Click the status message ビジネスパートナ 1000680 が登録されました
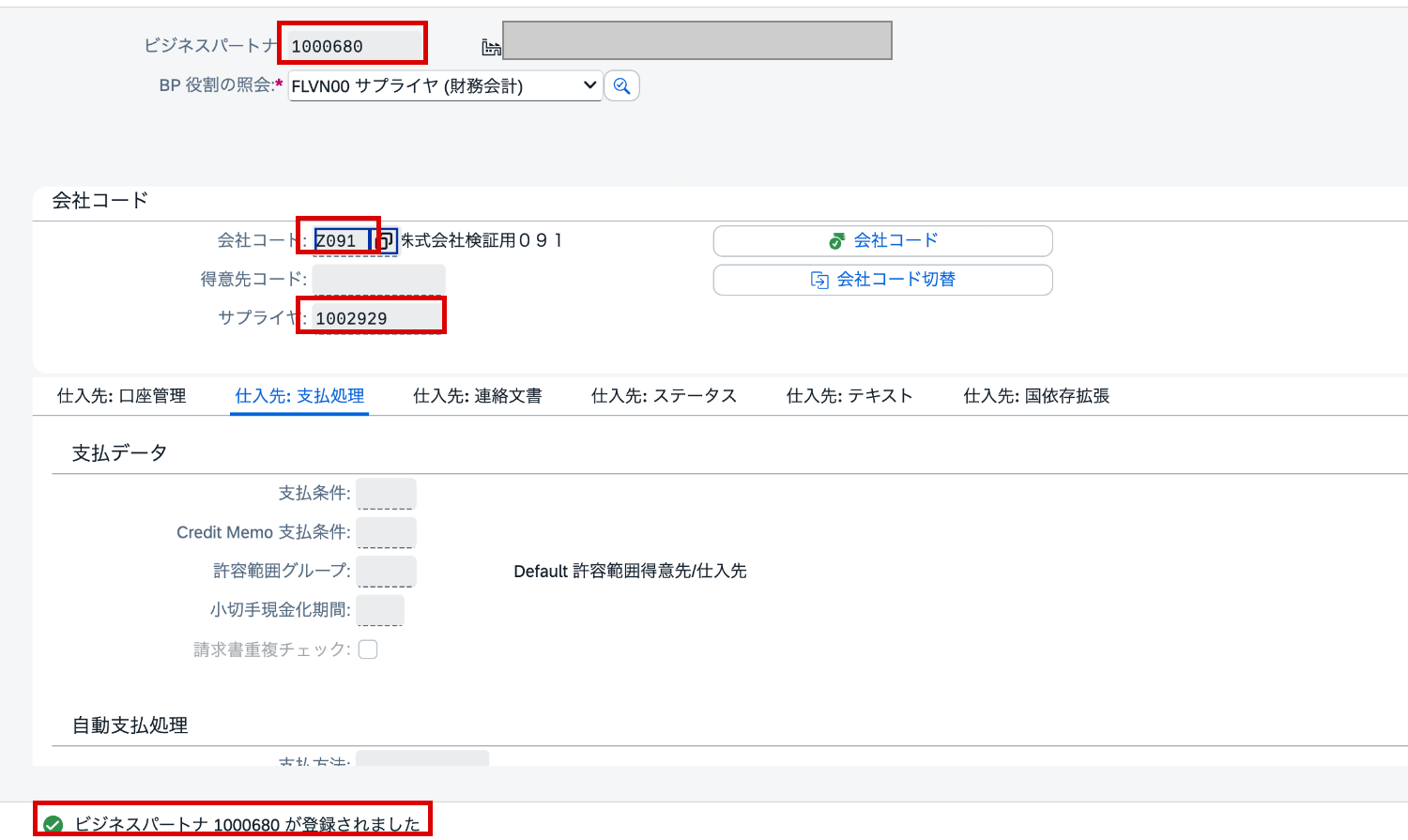Viewport: 1408px width, 840px height. coord(247,824)
